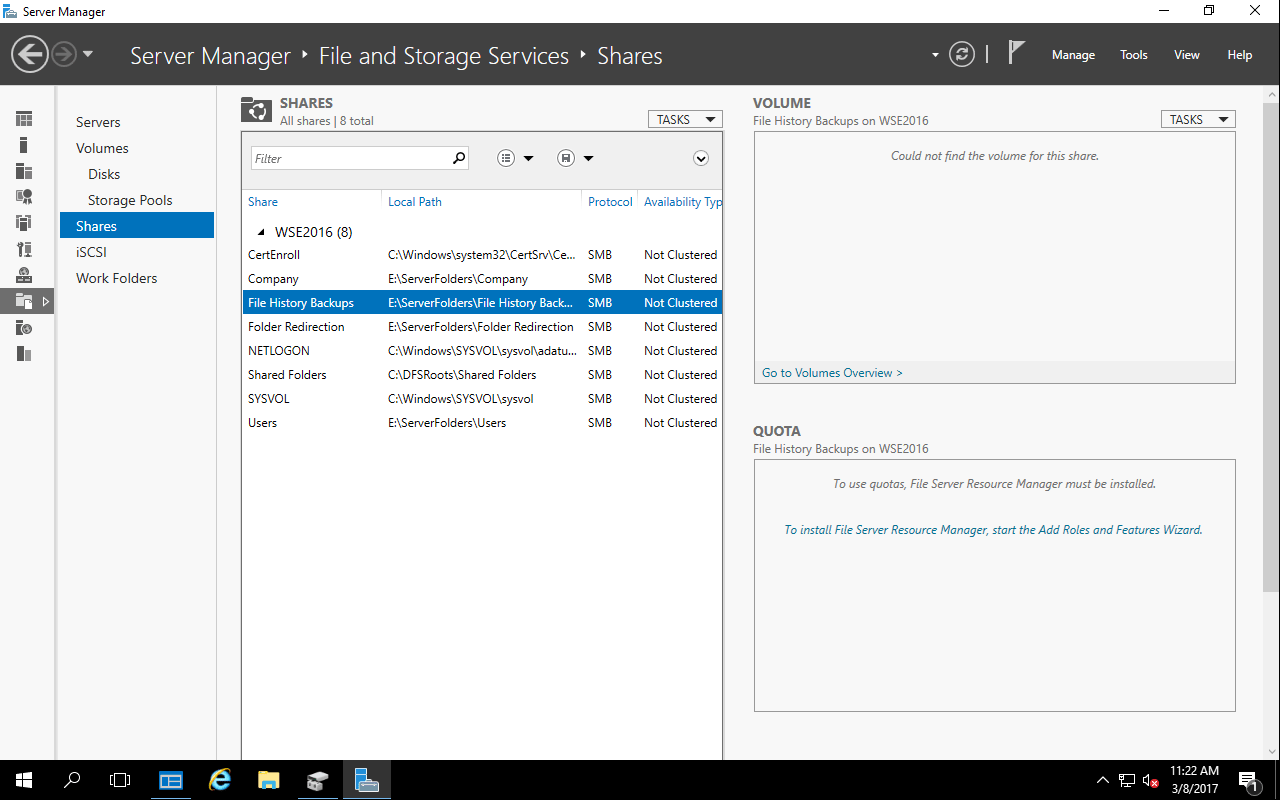
Task: Click the taskbar clock 11:22 AM
Action: (x=1194, y=771)
